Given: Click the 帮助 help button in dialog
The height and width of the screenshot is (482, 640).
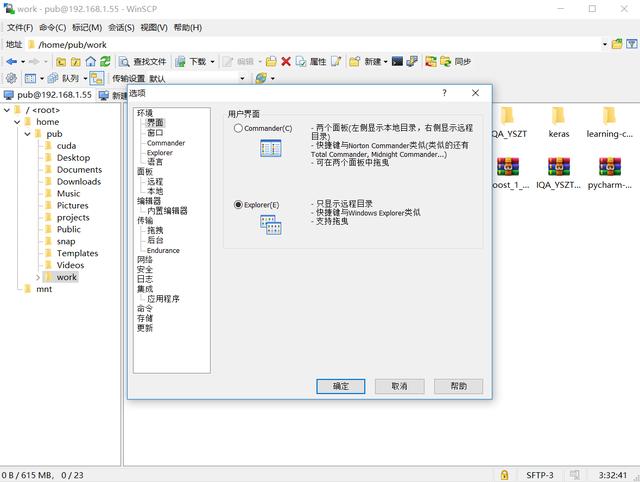Looking at the screenshot, I should tap(458, 386).
